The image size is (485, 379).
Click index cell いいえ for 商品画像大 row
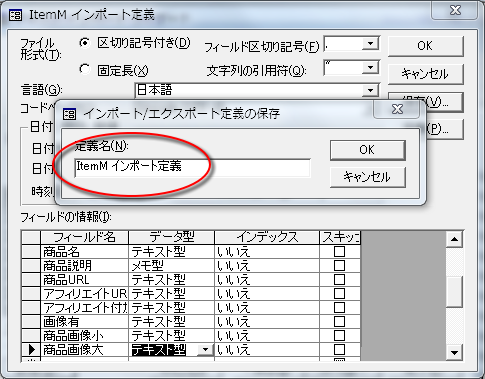[267, 350]
